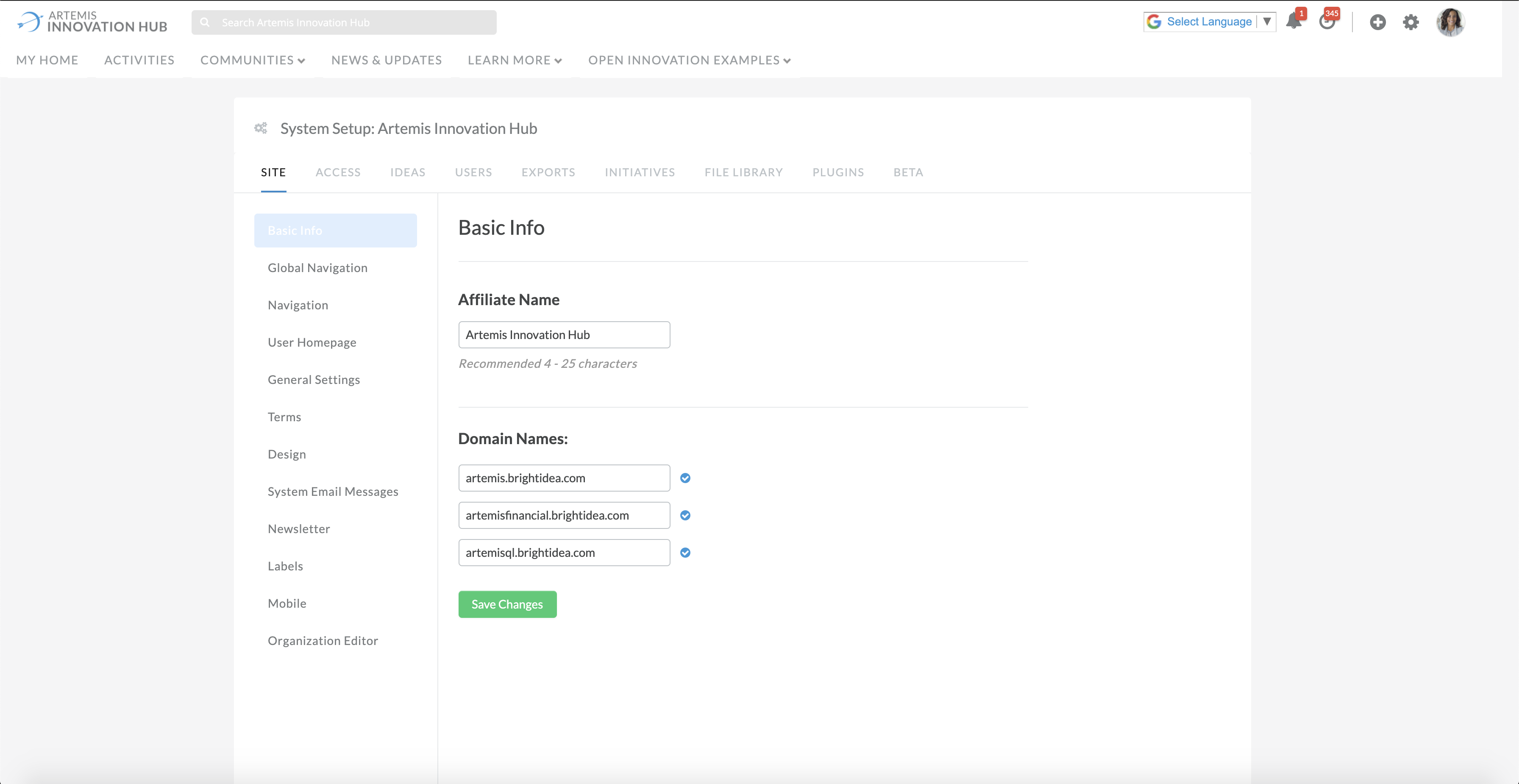
Task: Open System Email Messages
Action: point(333,492)
